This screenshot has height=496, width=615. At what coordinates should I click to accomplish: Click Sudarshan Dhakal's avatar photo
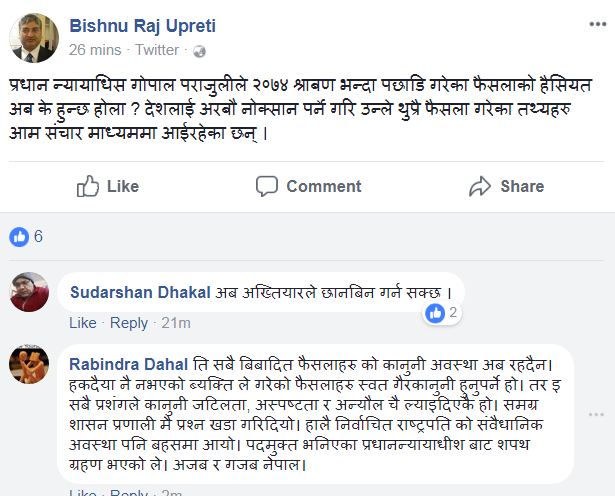tap(29, 292)
